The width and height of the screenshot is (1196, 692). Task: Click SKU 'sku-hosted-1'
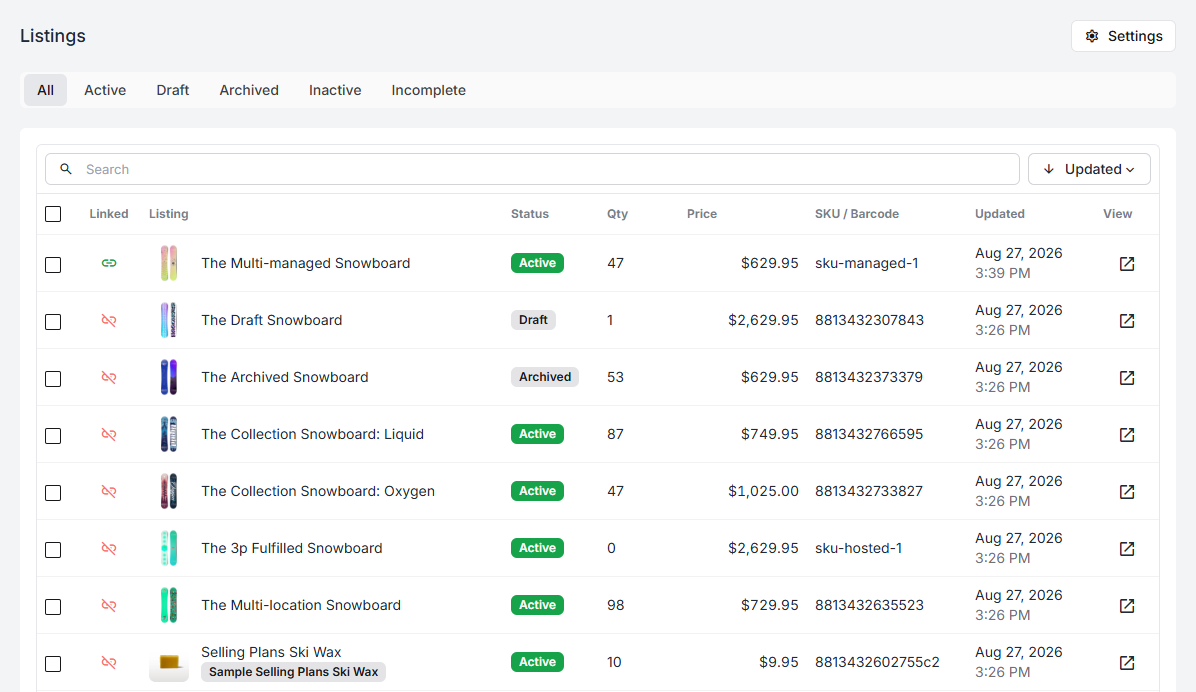click(x=858, y=548)
